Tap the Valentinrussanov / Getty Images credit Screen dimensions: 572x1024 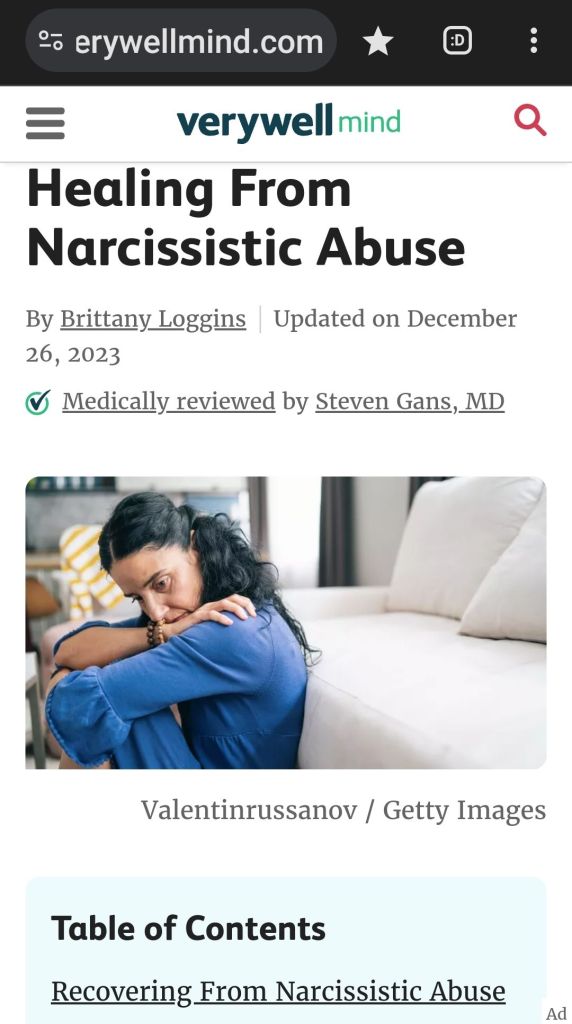pos(343,810)
